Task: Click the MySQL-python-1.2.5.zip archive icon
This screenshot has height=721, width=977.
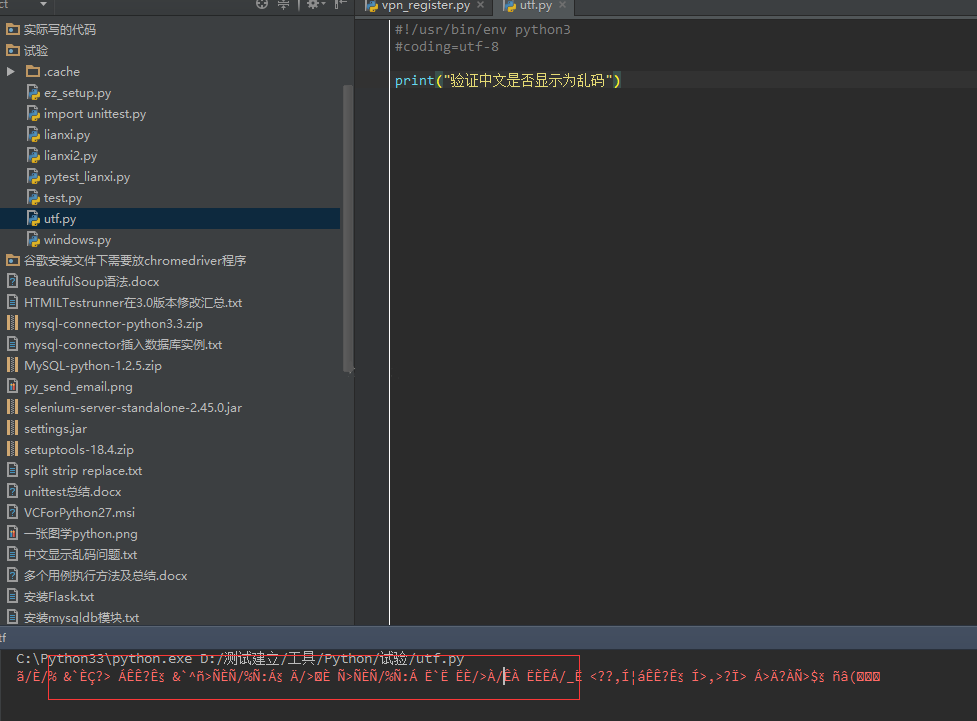Action: [13, 366]
